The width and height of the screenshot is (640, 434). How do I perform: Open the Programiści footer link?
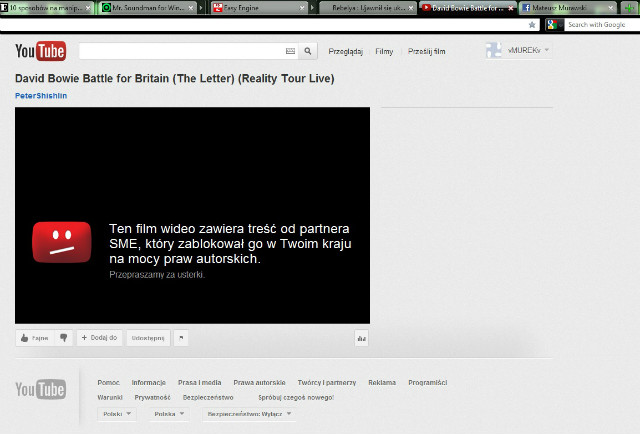(x=428, y=383)
